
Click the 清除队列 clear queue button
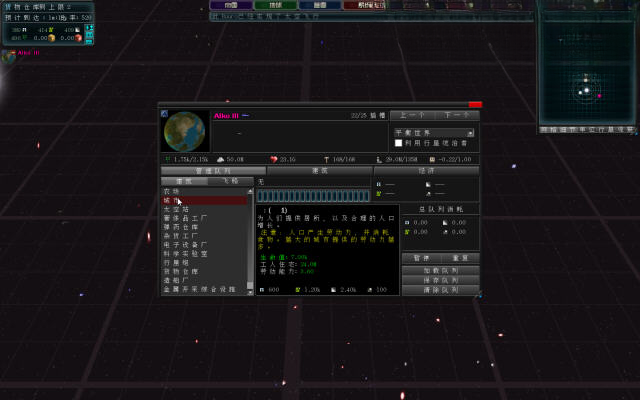pos(440,290)
